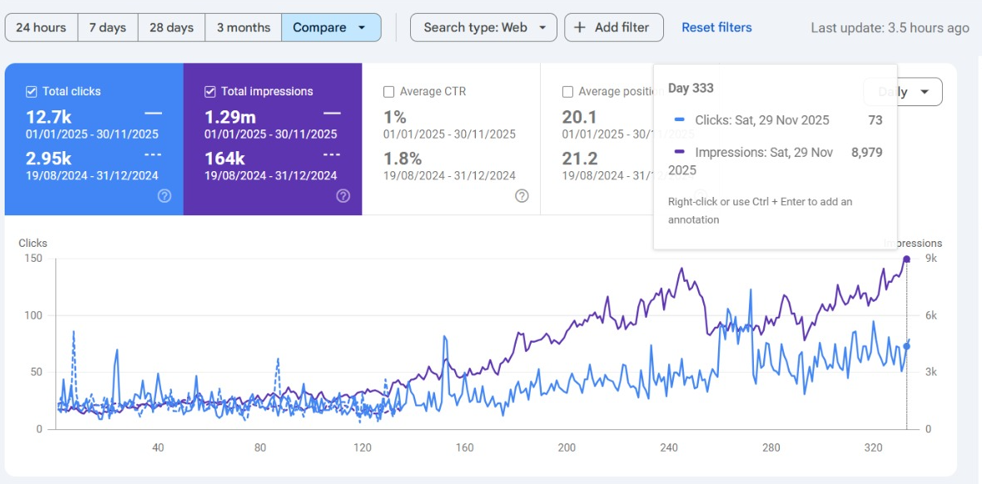This screenshot has height=484, width=982.
Task: Choose the 28 days range button
Action: click(x=171, y=28)
